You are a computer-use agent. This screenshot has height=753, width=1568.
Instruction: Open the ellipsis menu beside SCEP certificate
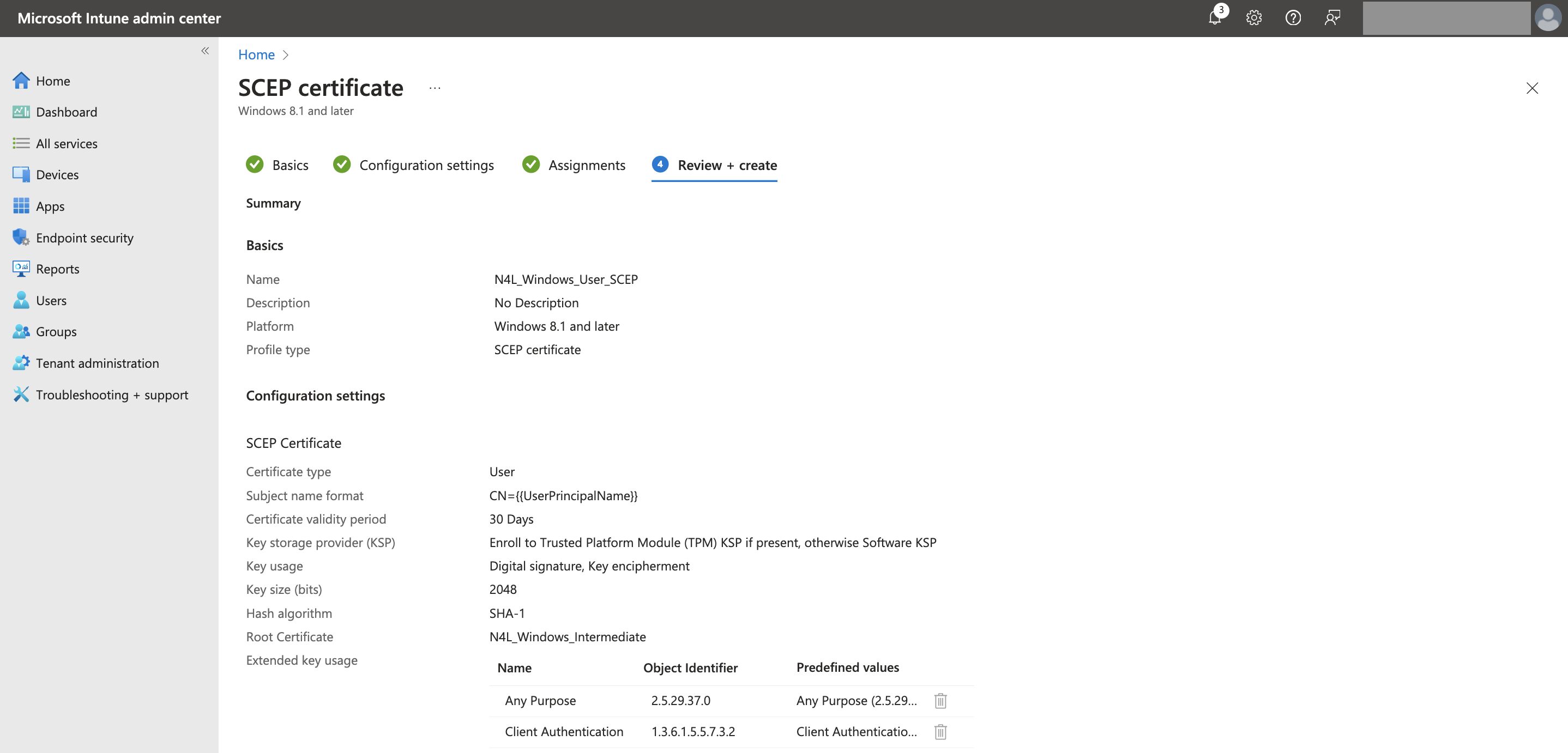(434, 88)
